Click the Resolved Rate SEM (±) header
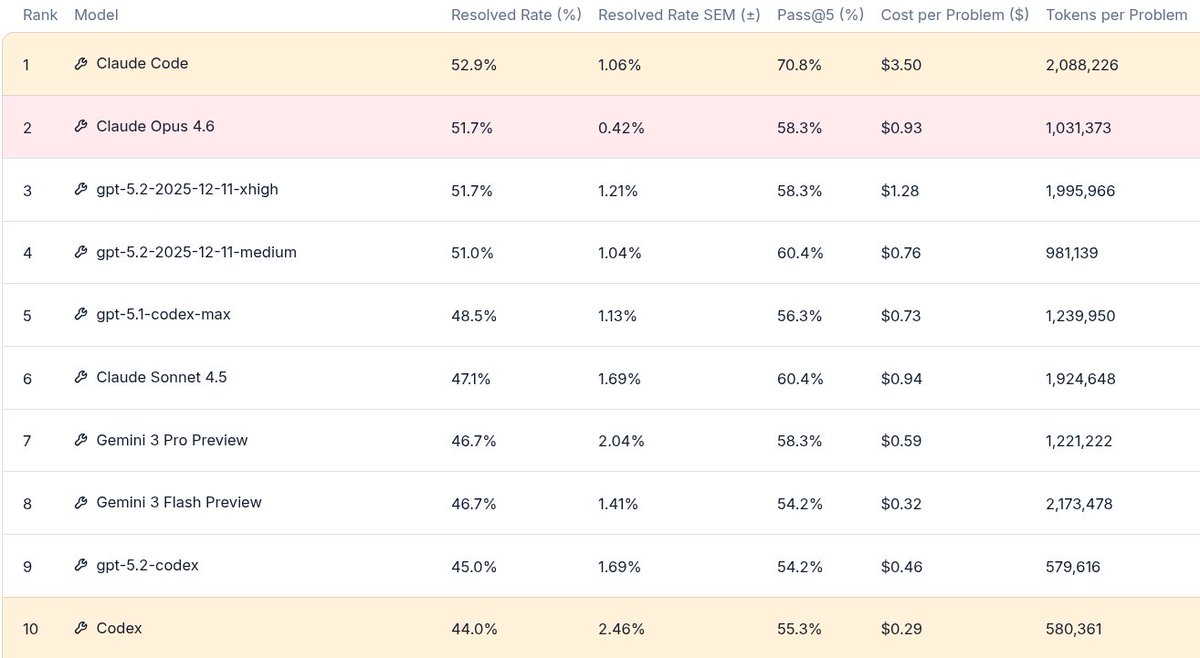This screenshot has height=658, width=1200. pyautogui.click(x=679, y=15)
